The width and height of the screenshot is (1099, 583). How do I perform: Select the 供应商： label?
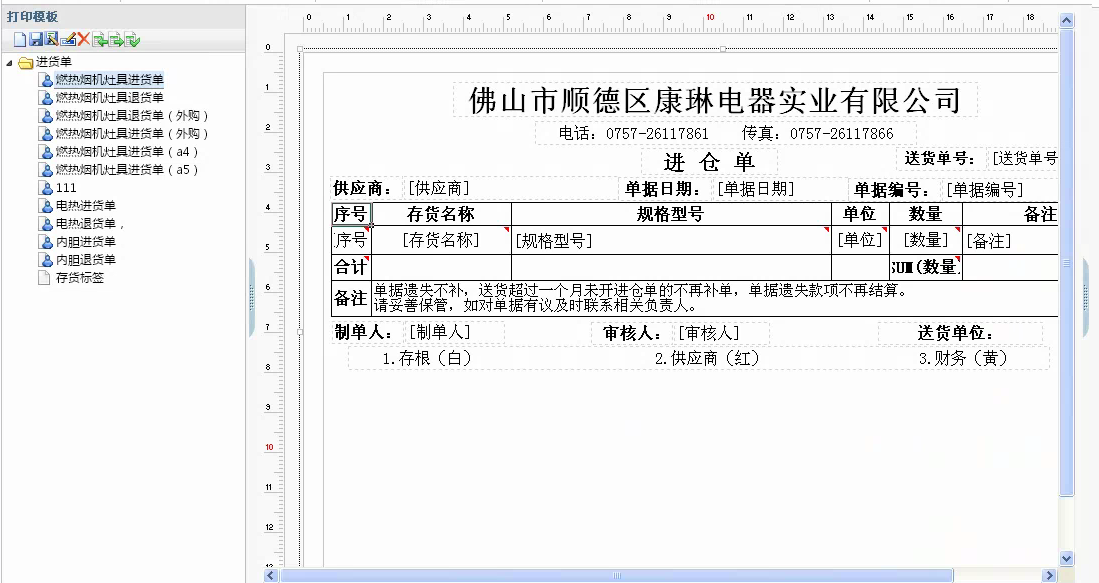pyautogui.click(x=363, y=188)
